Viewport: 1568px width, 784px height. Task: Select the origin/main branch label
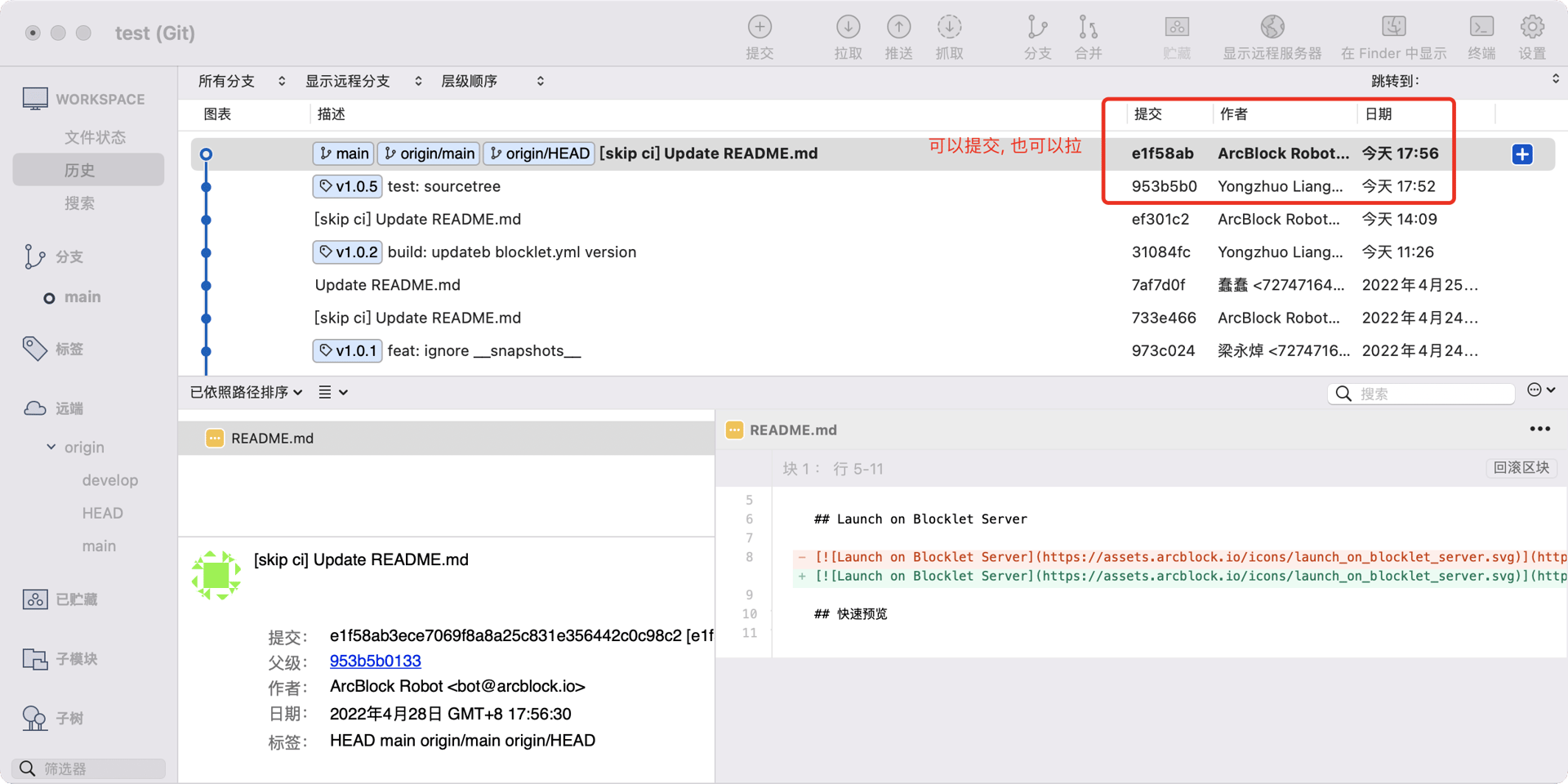tap(429, 154)
